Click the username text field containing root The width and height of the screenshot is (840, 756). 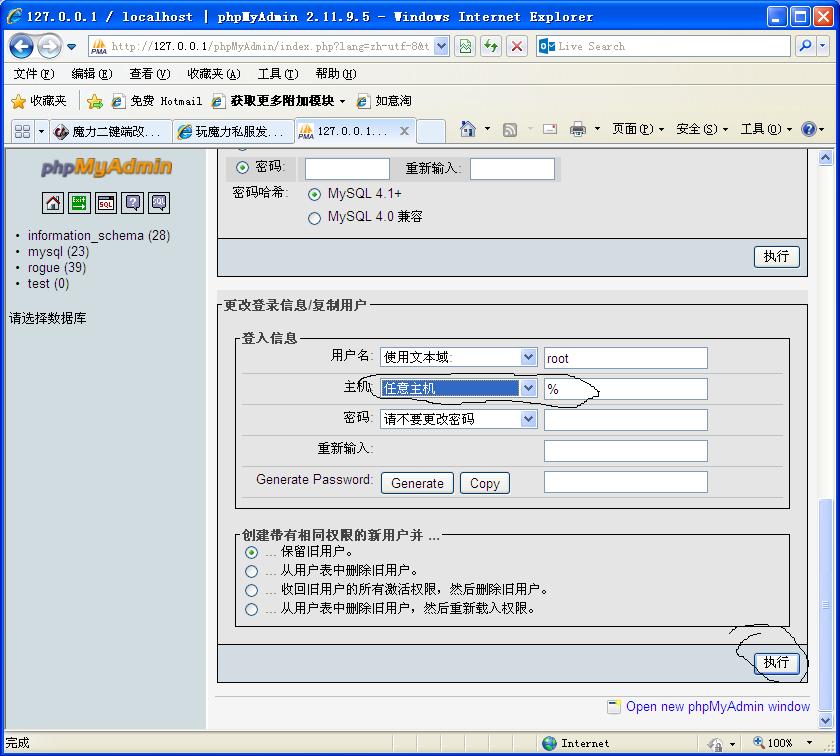(x=625, y=358)
